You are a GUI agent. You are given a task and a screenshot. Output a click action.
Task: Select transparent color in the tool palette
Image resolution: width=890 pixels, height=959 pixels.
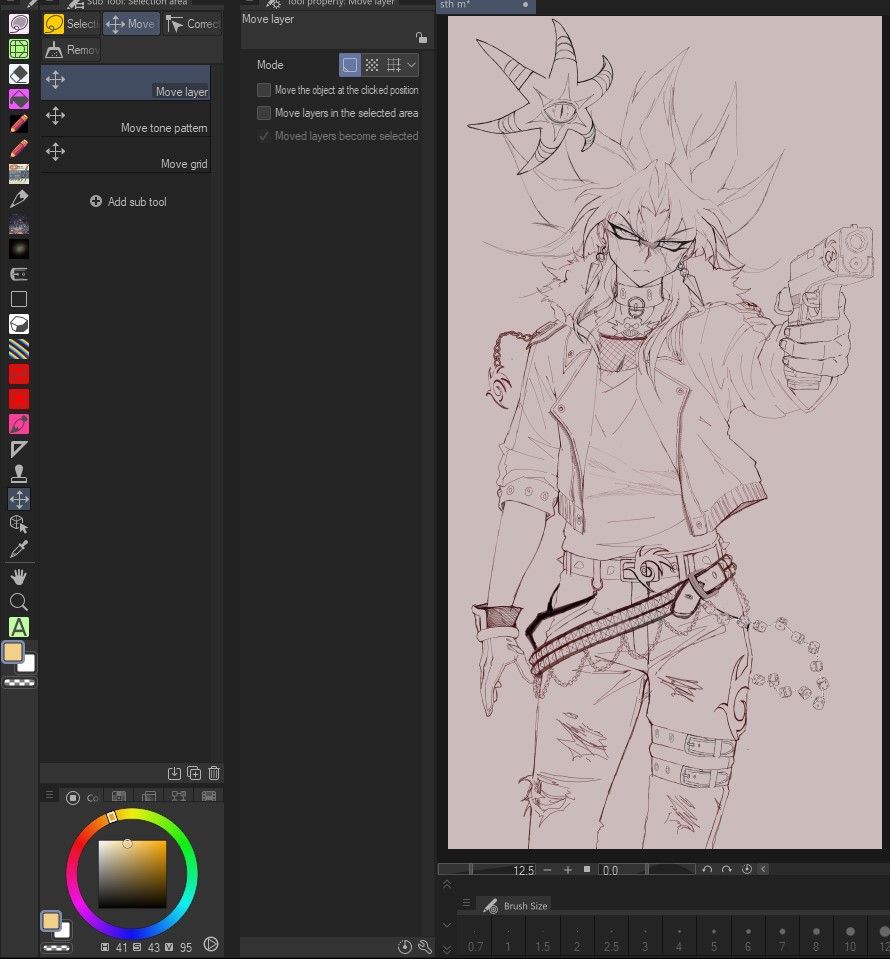coord(20,683)
